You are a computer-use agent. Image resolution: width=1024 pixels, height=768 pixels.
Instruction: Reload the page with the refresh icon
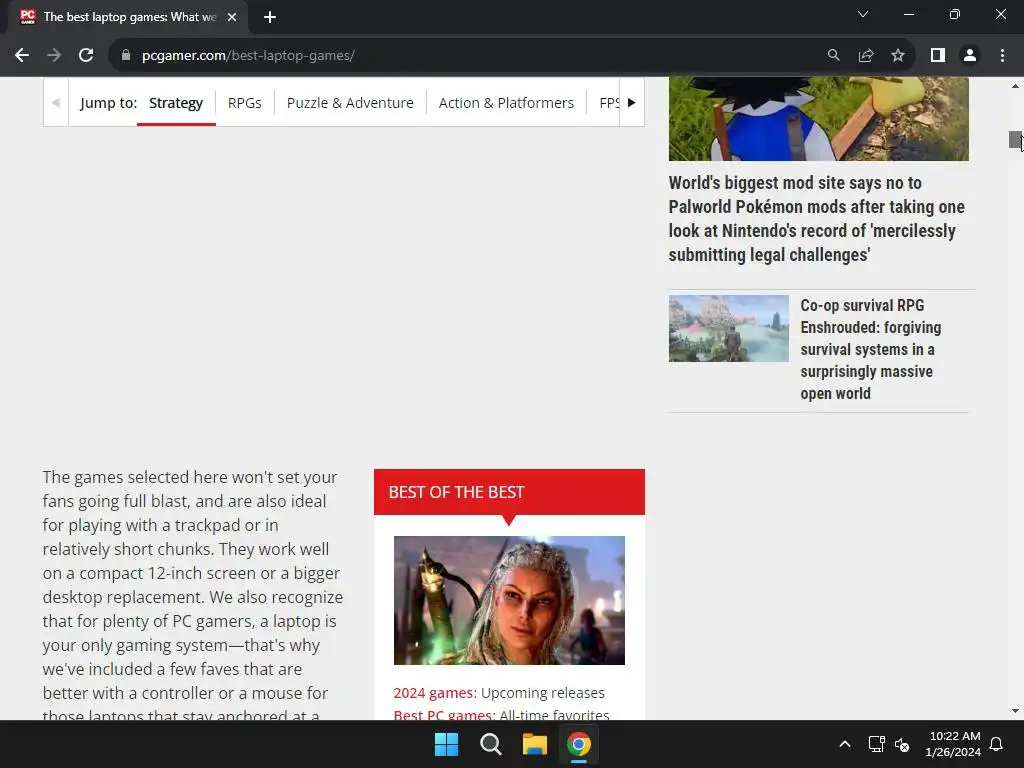point(86,56)
